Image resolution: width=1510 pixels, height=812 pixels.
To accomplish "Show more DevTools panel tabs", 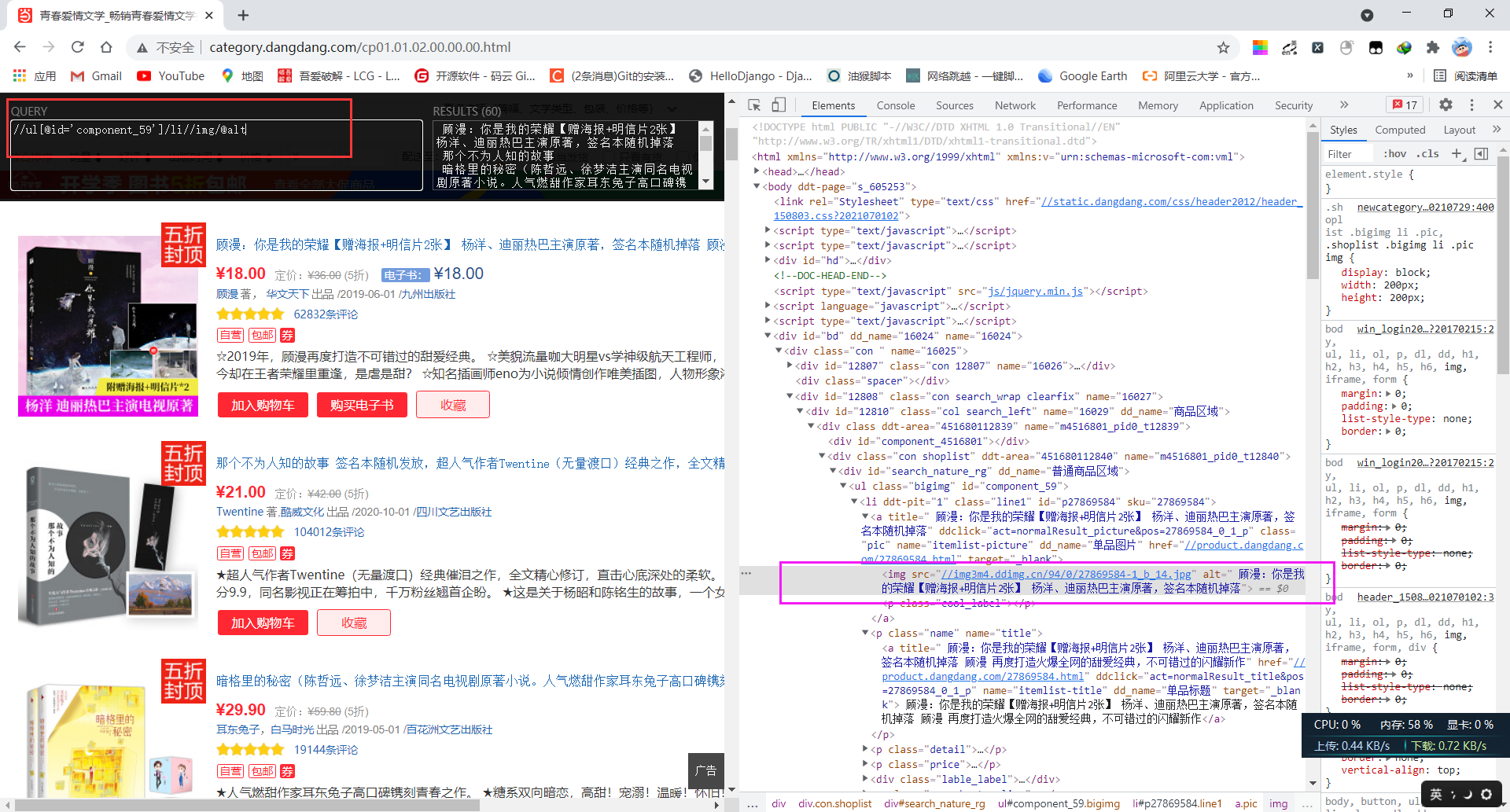I will 1344,105.
